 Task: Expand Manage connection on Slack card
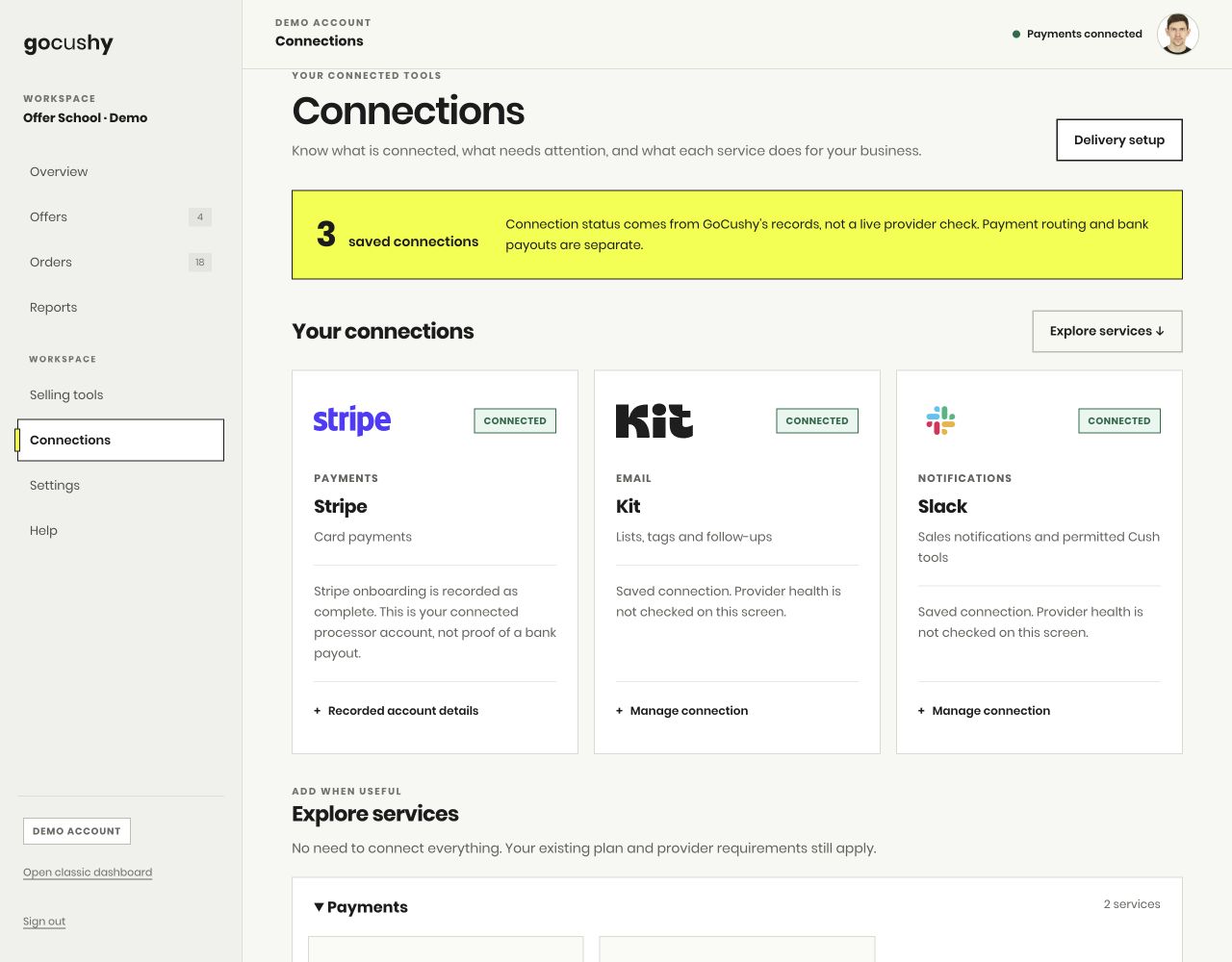(984, 711)
